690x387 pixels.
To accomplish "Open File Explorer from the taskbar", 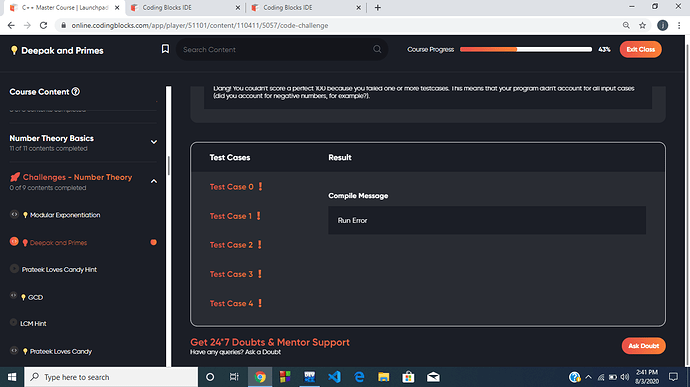I will (x=383, y=377).
